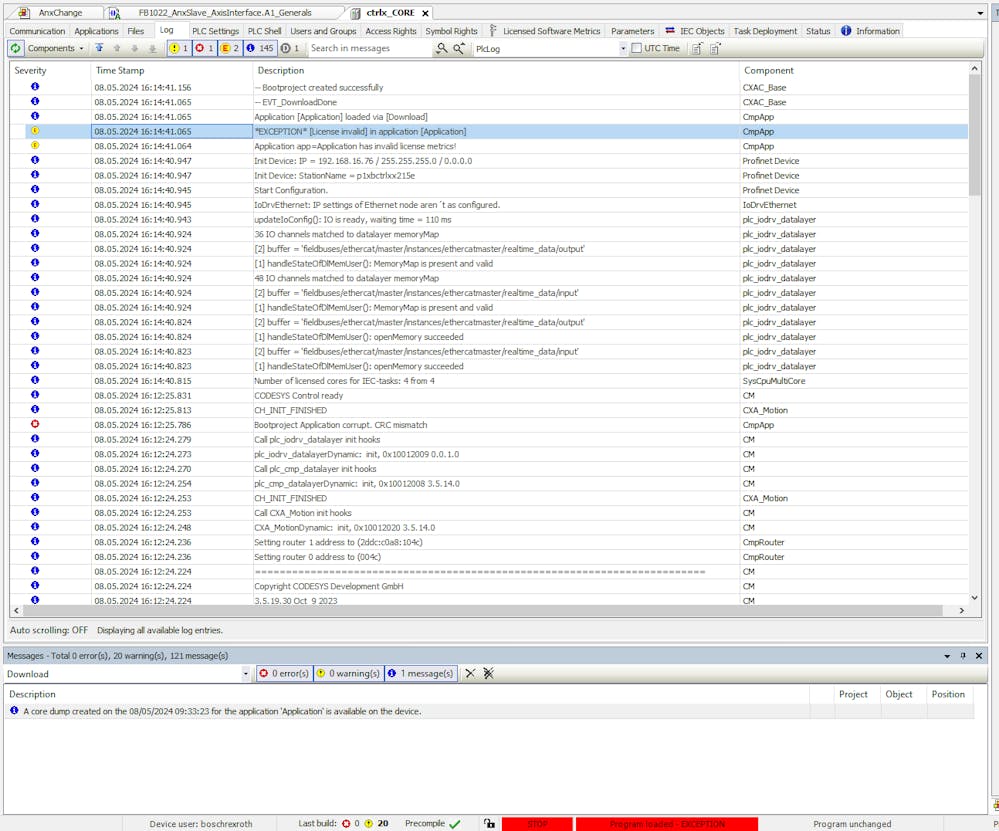The image size is (999, 831).
Task: Clear all messages with X icon
Action: [470, 674]
